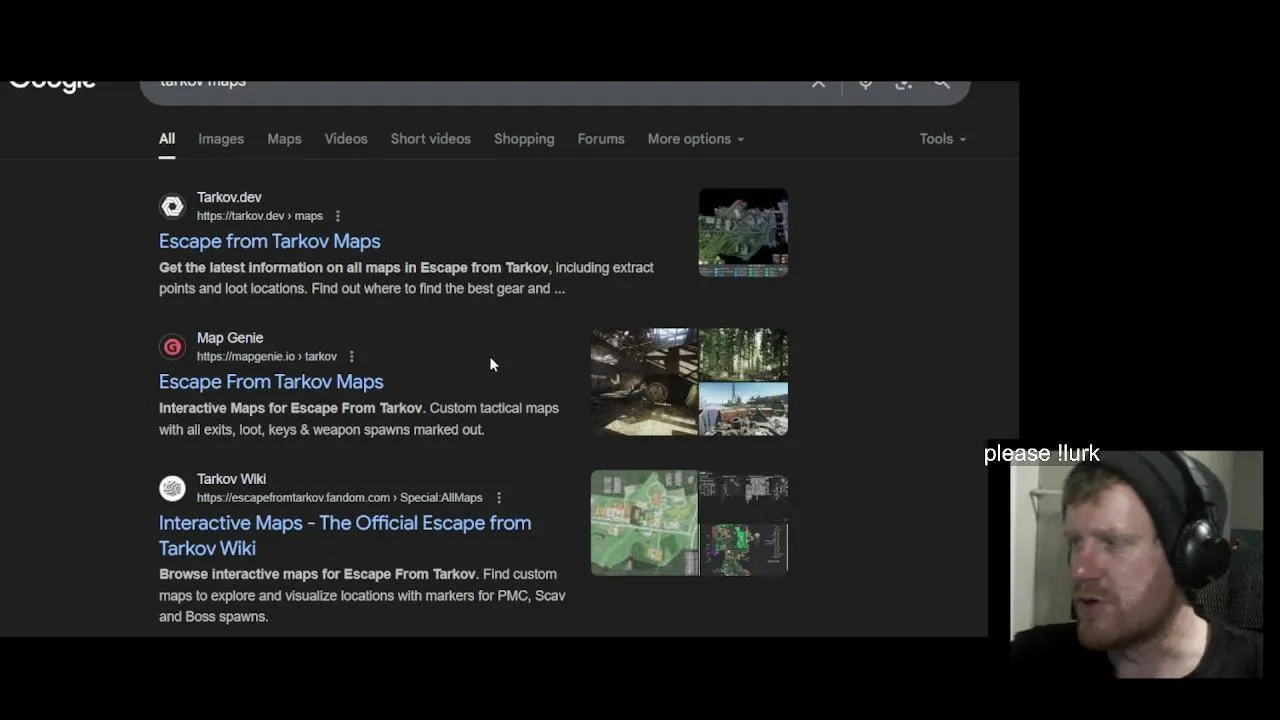
Task: Click the Tarkov Wiki site favicon
Action: 172,488
